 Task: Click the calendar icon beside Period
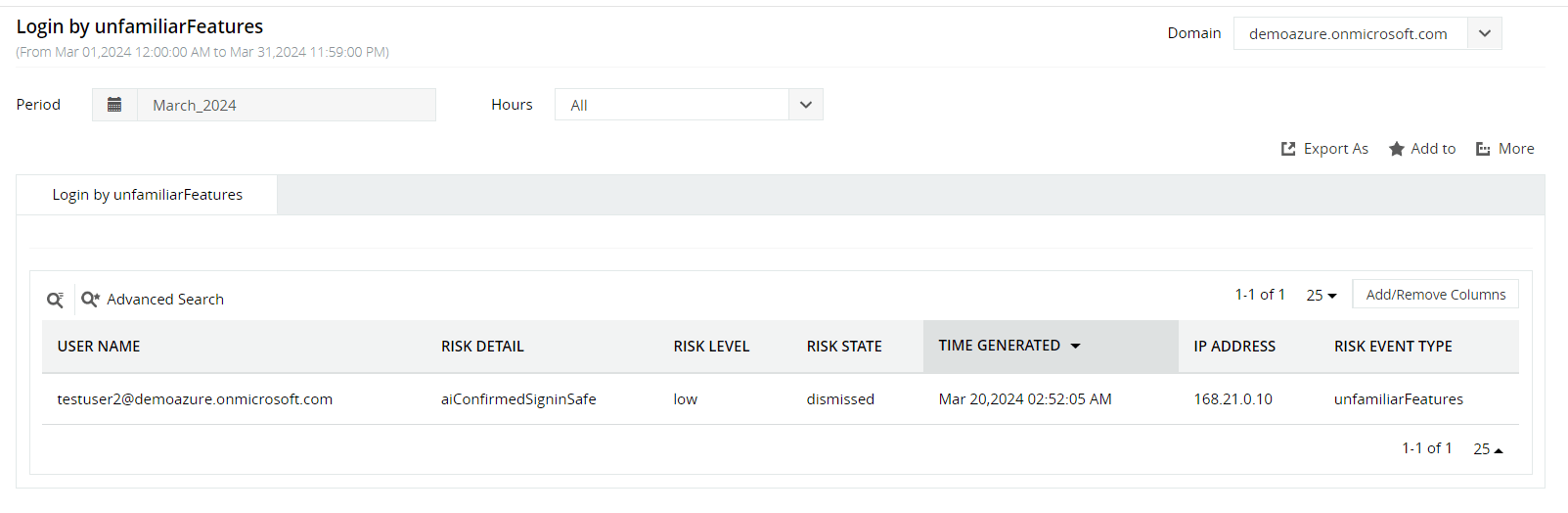114,105
